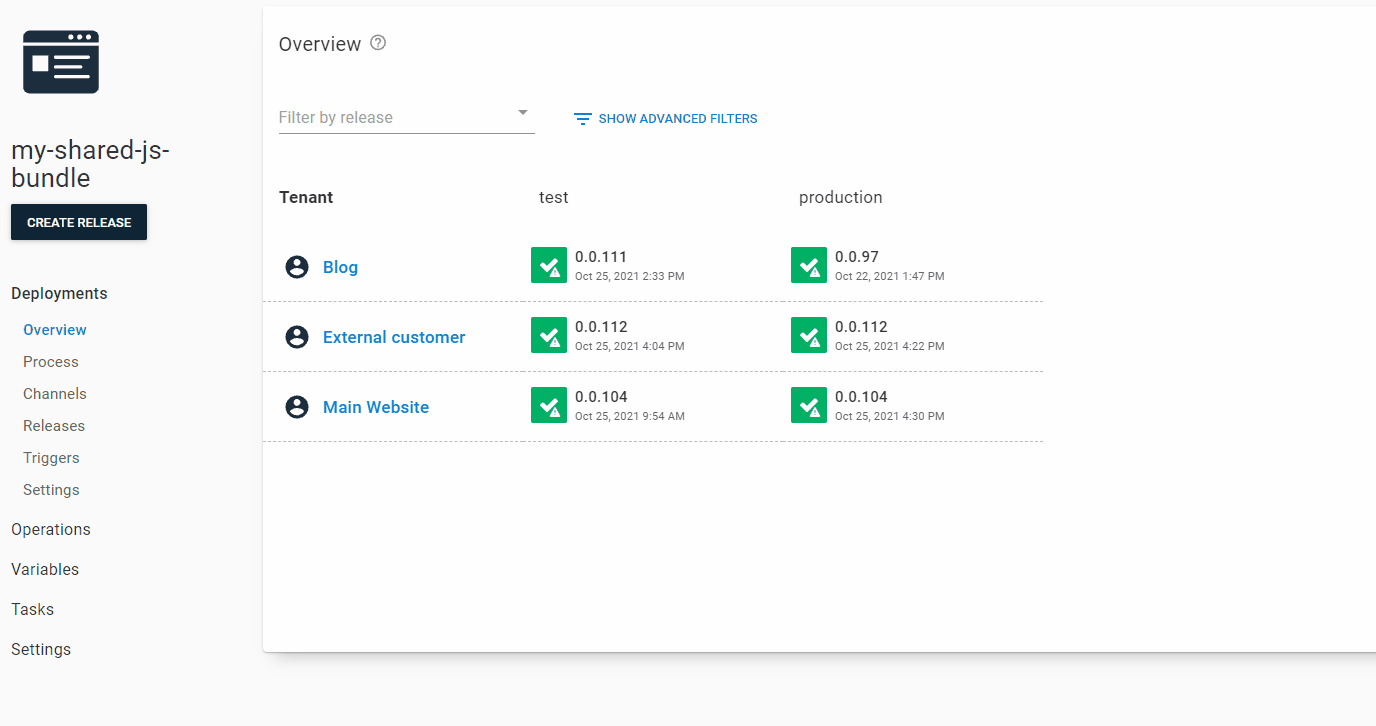1376x726 pixels.
Task: Open the Overview help question-mark icon
Action: 378,43
